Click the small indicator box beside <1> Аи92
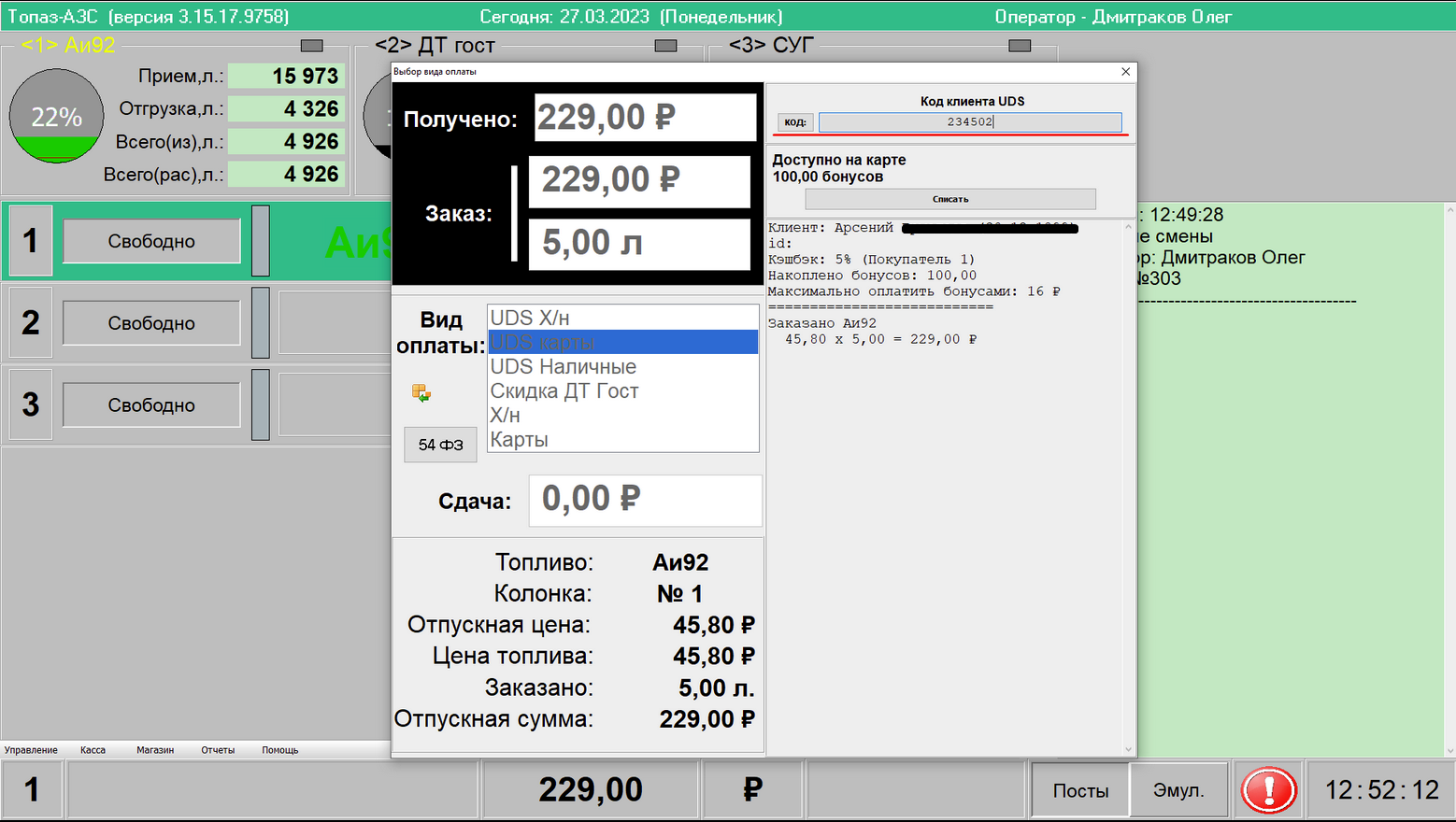This screenshot has width=1456, height=822. (x=311, y=45)
